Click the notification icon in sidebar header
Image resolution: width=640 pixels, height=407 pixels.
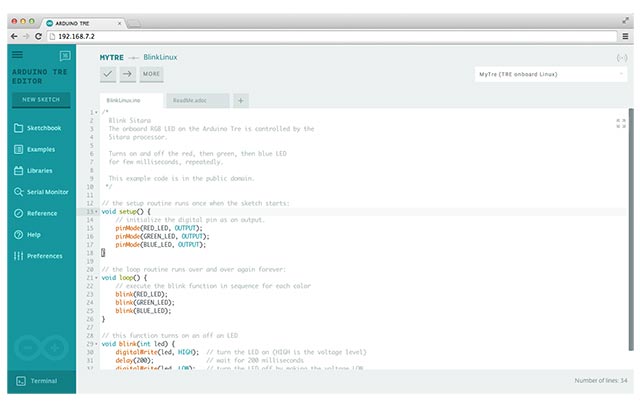pos(65,56)
